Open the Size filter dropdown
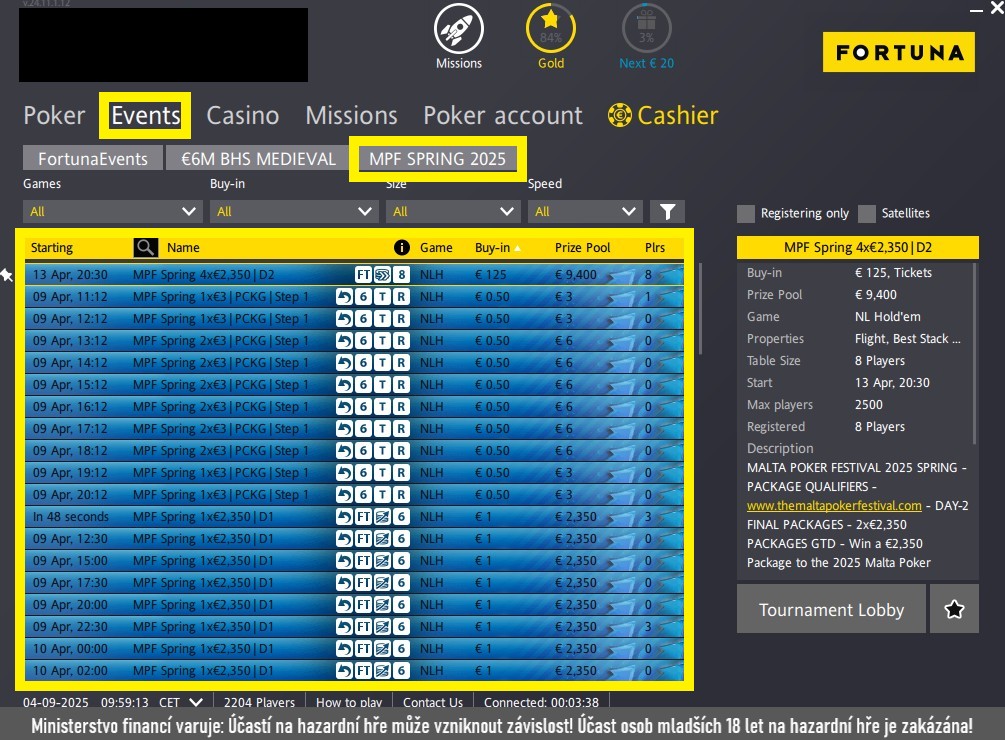 point(453,211)
